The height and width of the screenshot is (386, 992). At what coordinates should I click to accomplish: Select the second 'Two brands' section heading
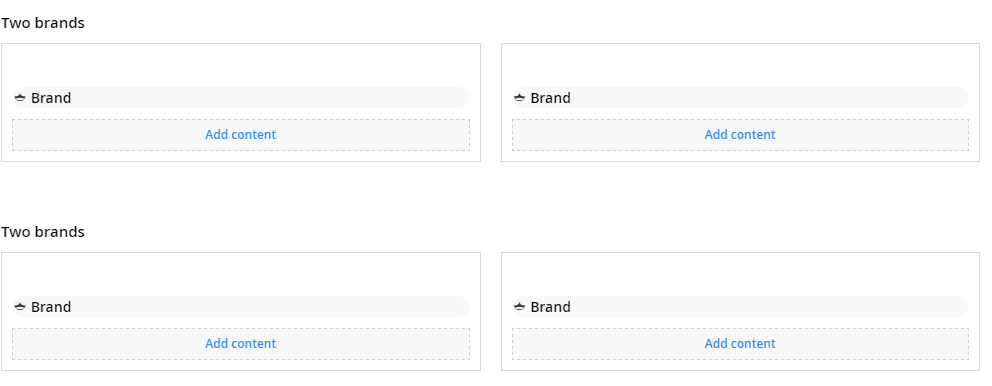42,232
